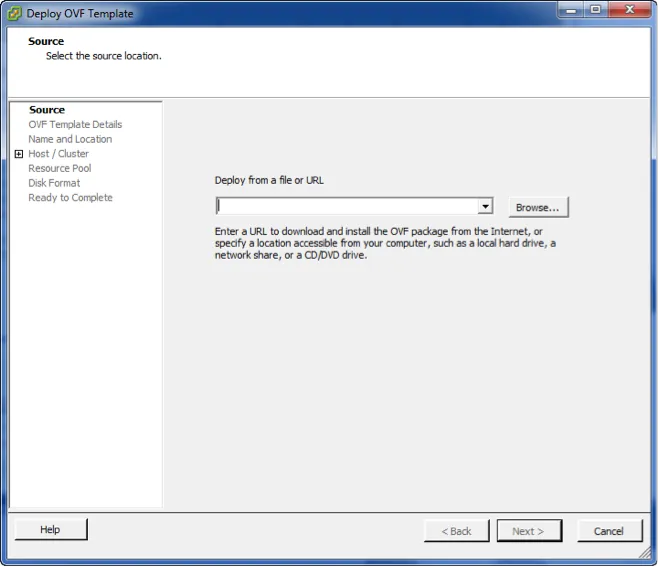Click the 'Enter a URL to download' help text
Screen dimensions: 658x567
[385, 243]
